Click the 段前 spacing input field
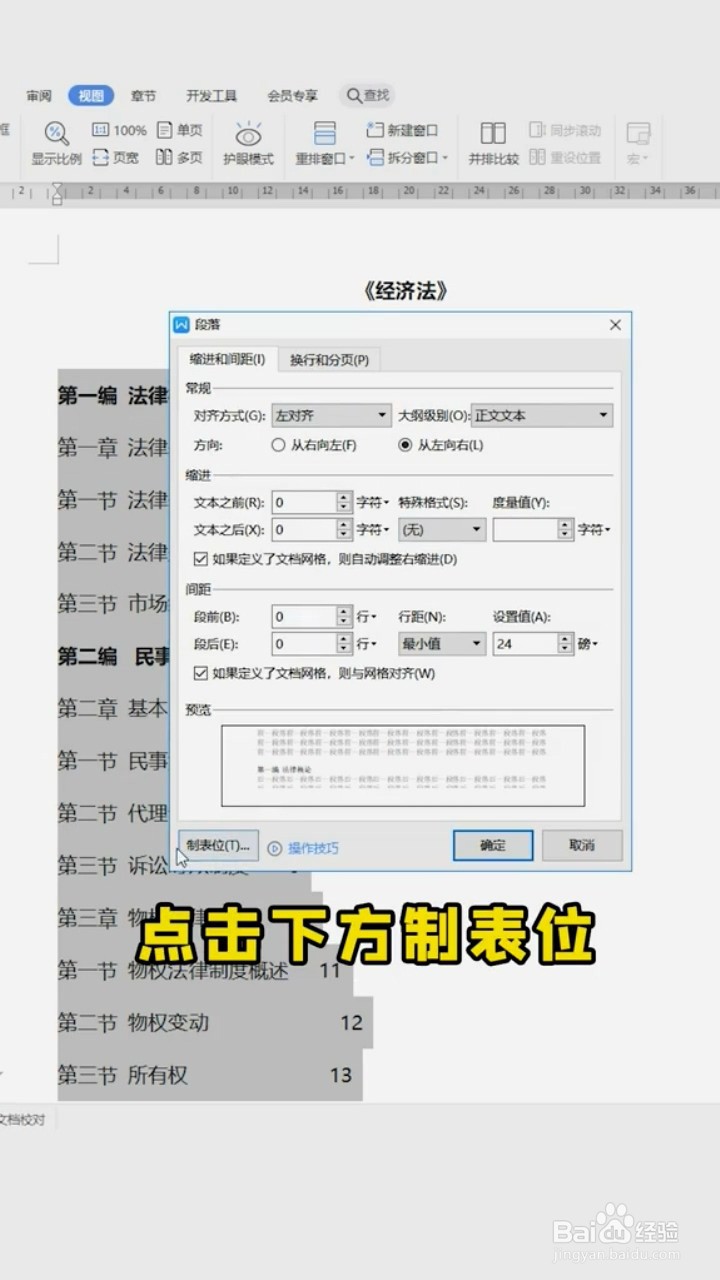Image resolution: width=720 pixels, height=1280 pixels. 304,617
